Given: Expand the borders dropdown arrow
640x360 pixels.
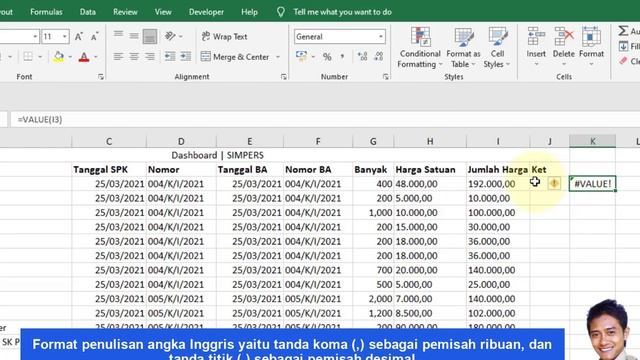Looking at the screenshot, I should [x=40, y=57].
